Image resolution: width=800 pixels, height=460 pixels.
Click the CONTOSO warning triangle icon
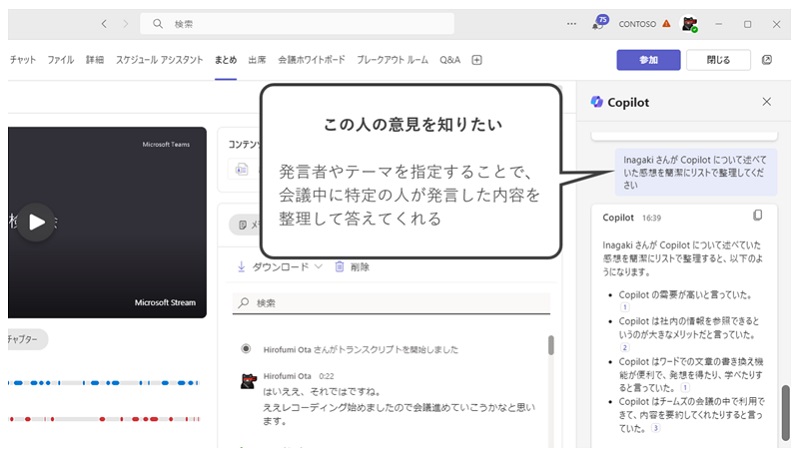[666, 23]
